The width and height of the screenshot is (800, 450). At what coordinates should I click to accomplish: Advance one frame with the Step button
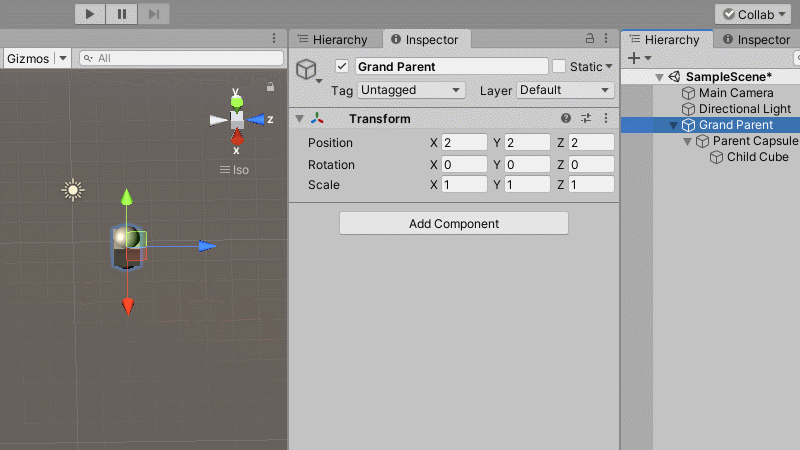(x=154, y=14)
